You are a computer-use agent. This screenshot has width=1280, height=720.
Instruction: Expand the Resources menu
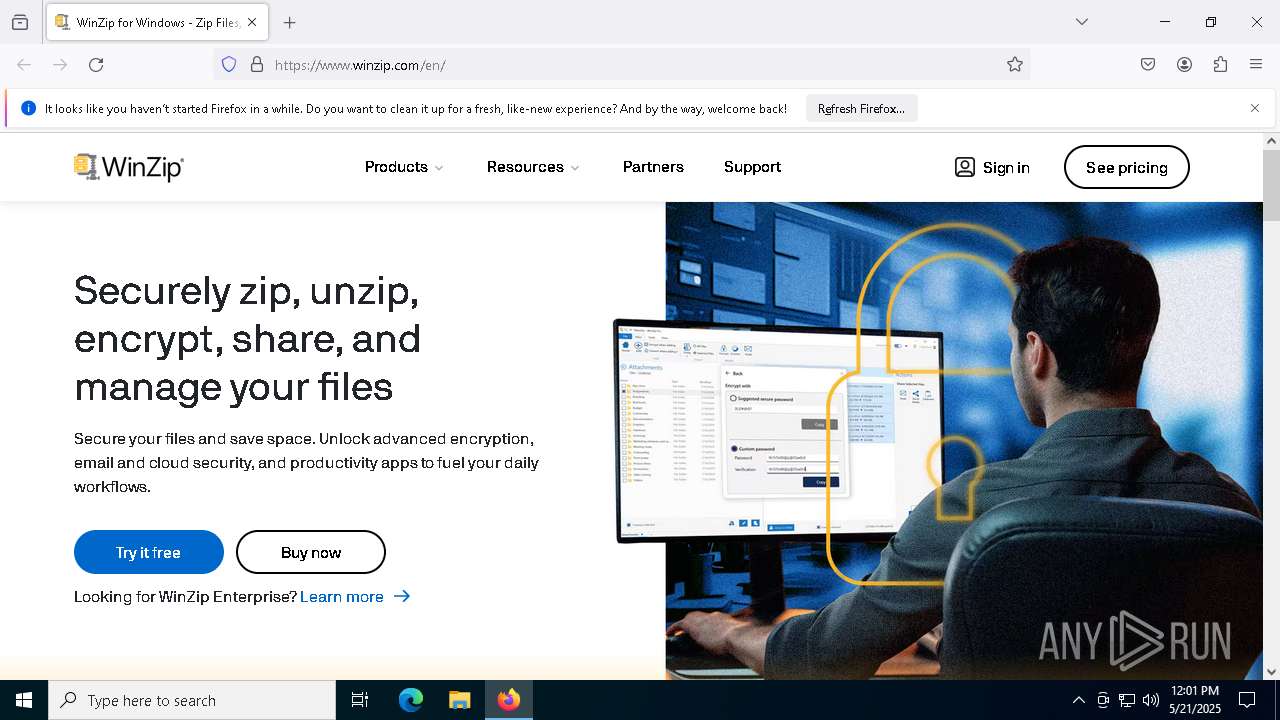point(533,167)
